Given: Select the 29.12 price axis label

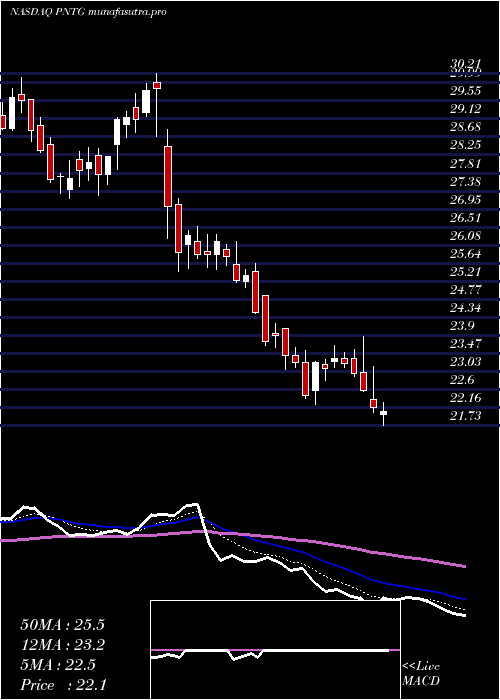Looking at the screenshot, I should [465, 109].
